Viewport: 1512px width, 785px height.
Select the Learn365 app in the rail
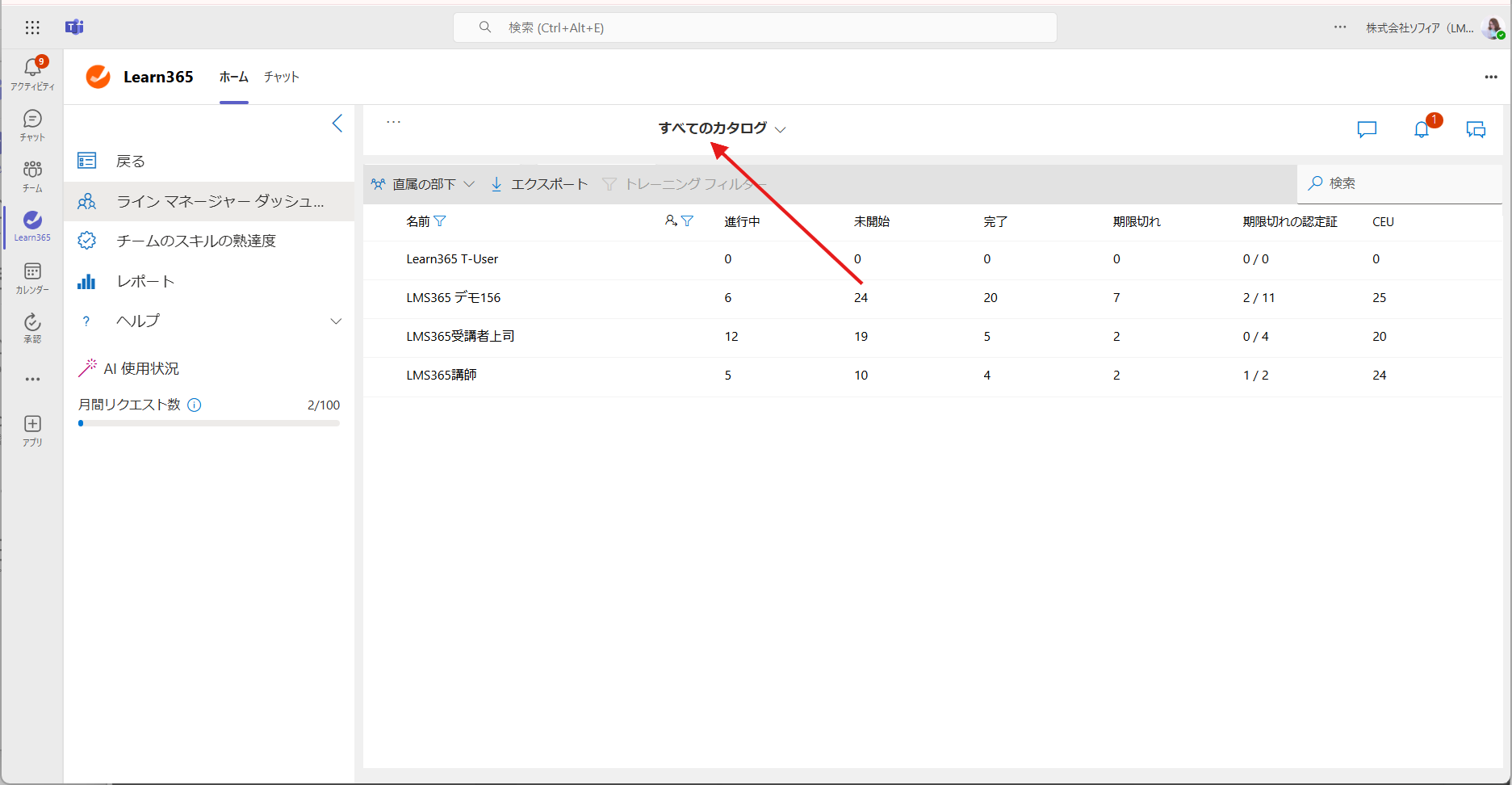coord(32,226)
